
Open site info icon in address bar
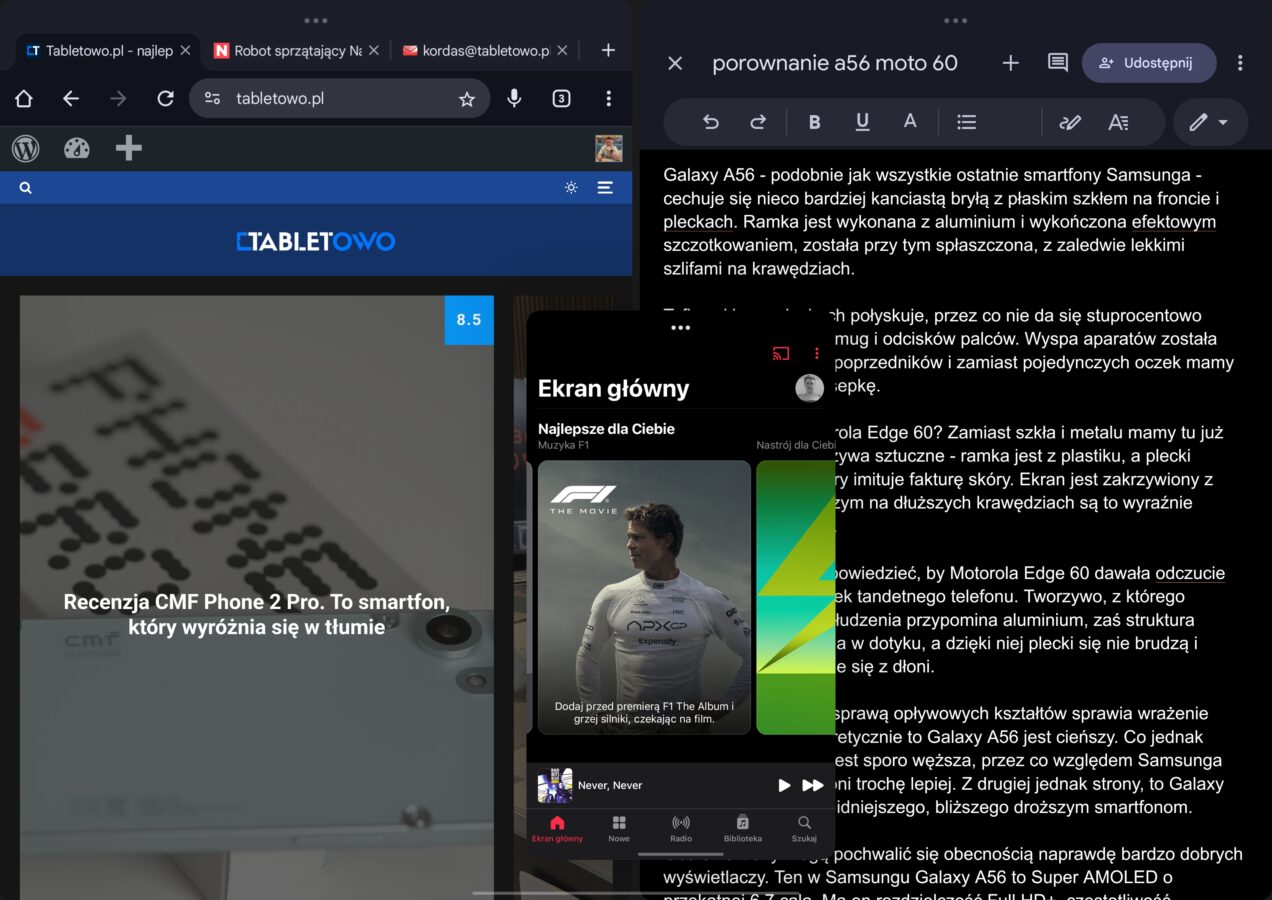(212, 98)
